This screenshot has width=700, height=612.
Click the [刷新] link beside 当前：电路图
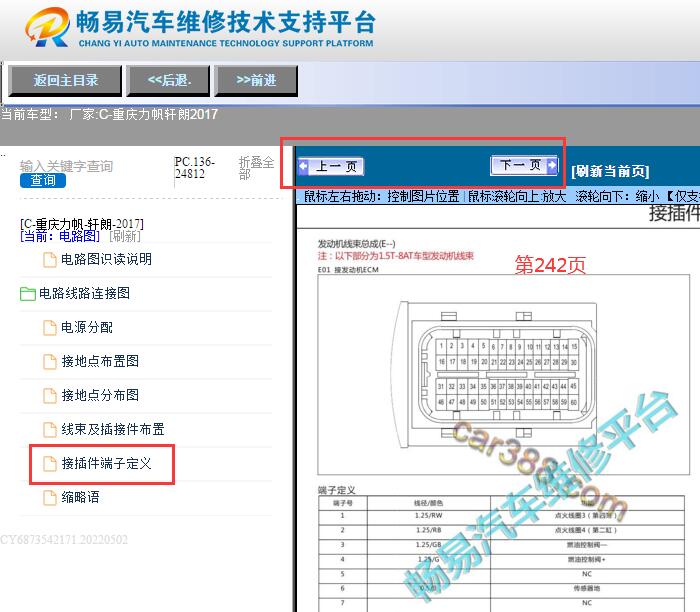125,236
